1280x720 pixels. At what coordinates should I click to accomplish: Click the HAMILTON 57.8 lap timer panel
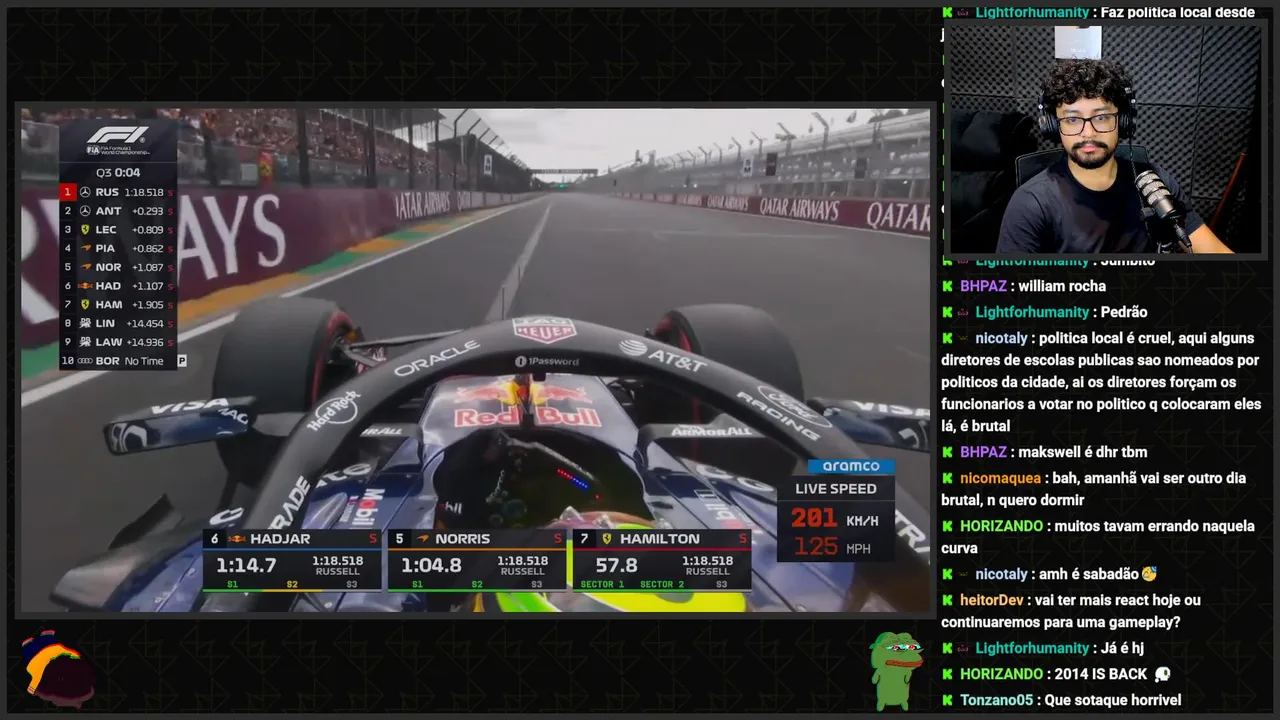[662, 560]
